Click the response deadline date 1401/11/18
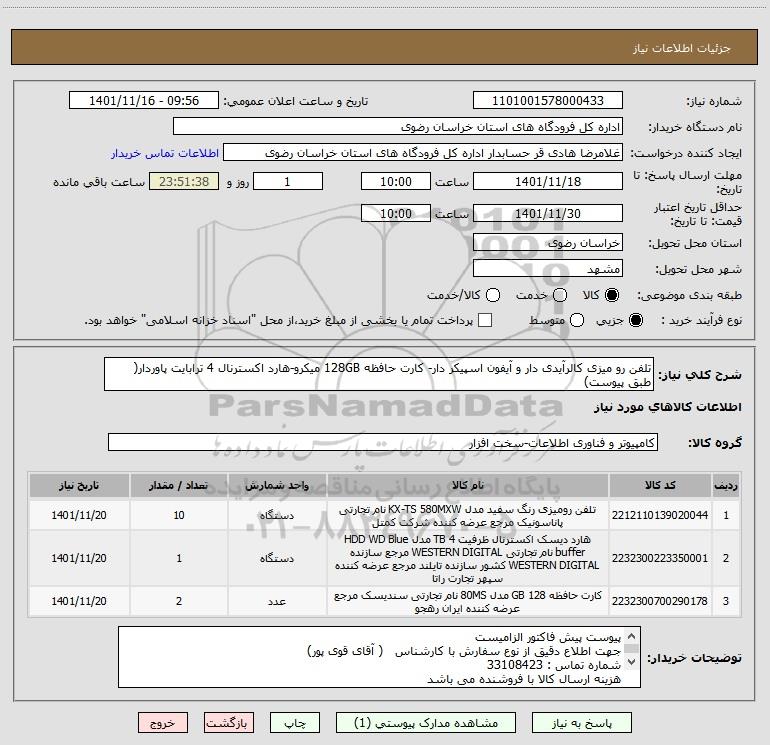Screen dimensions: 770x745 (548, 181)
